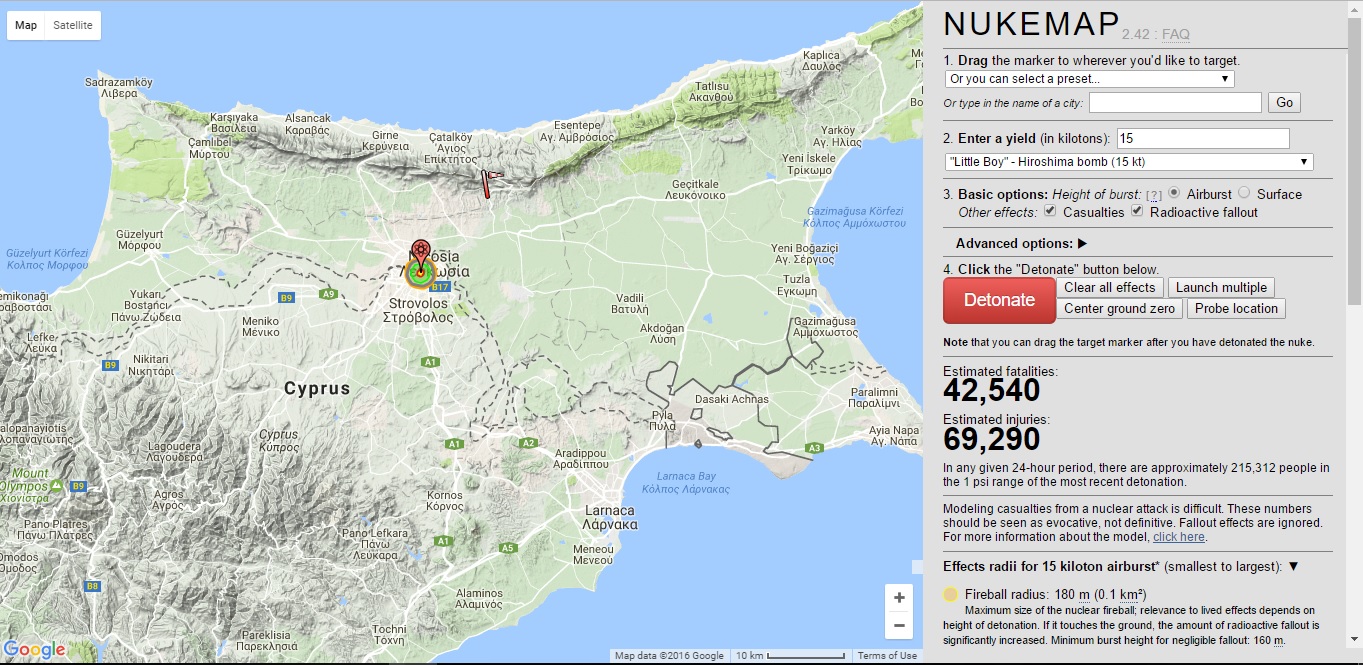
Task: Click the fireball radius 180 m value
Action: click(1070, 594)
